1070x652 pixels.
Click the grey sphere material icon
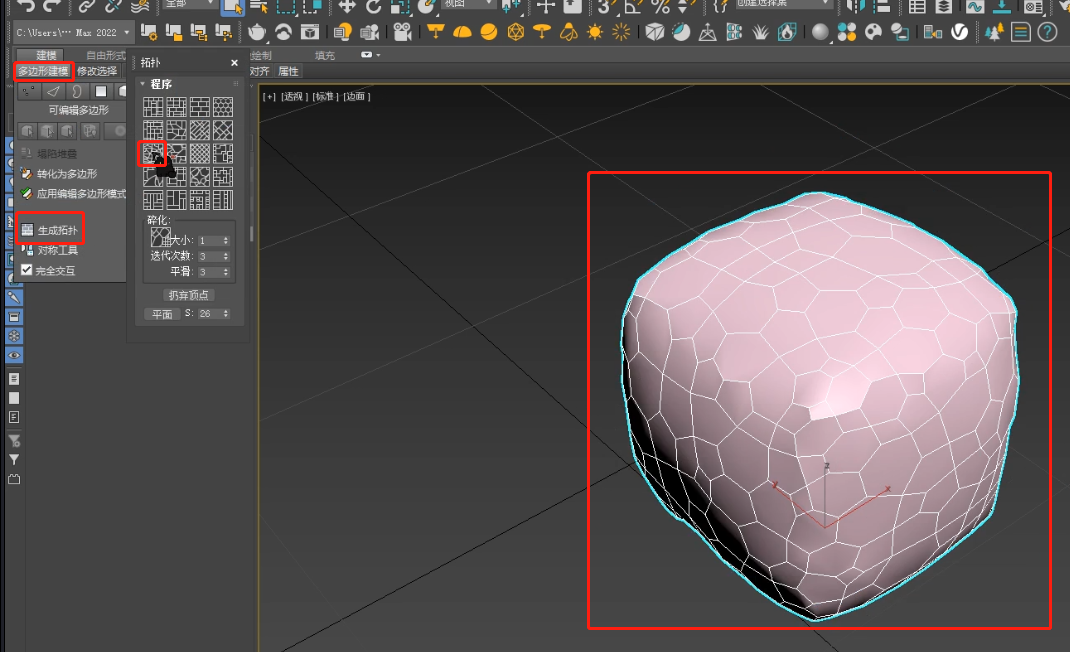(820, 32)
